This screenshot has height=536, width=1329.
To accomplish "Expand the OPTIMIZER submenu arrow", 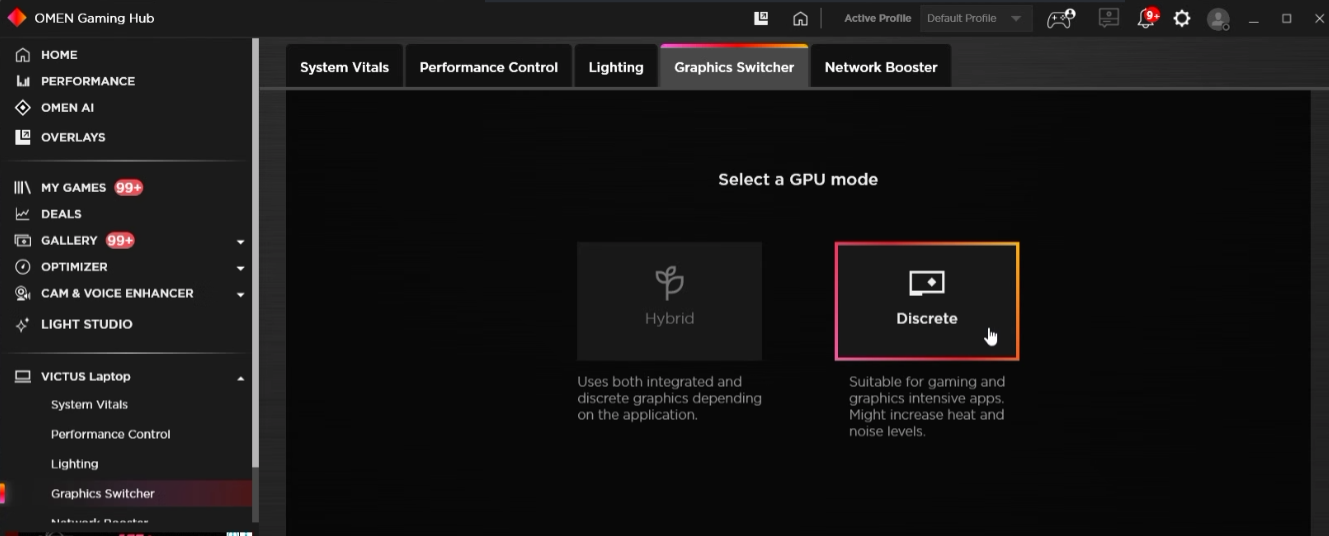I will coord(240,268).
